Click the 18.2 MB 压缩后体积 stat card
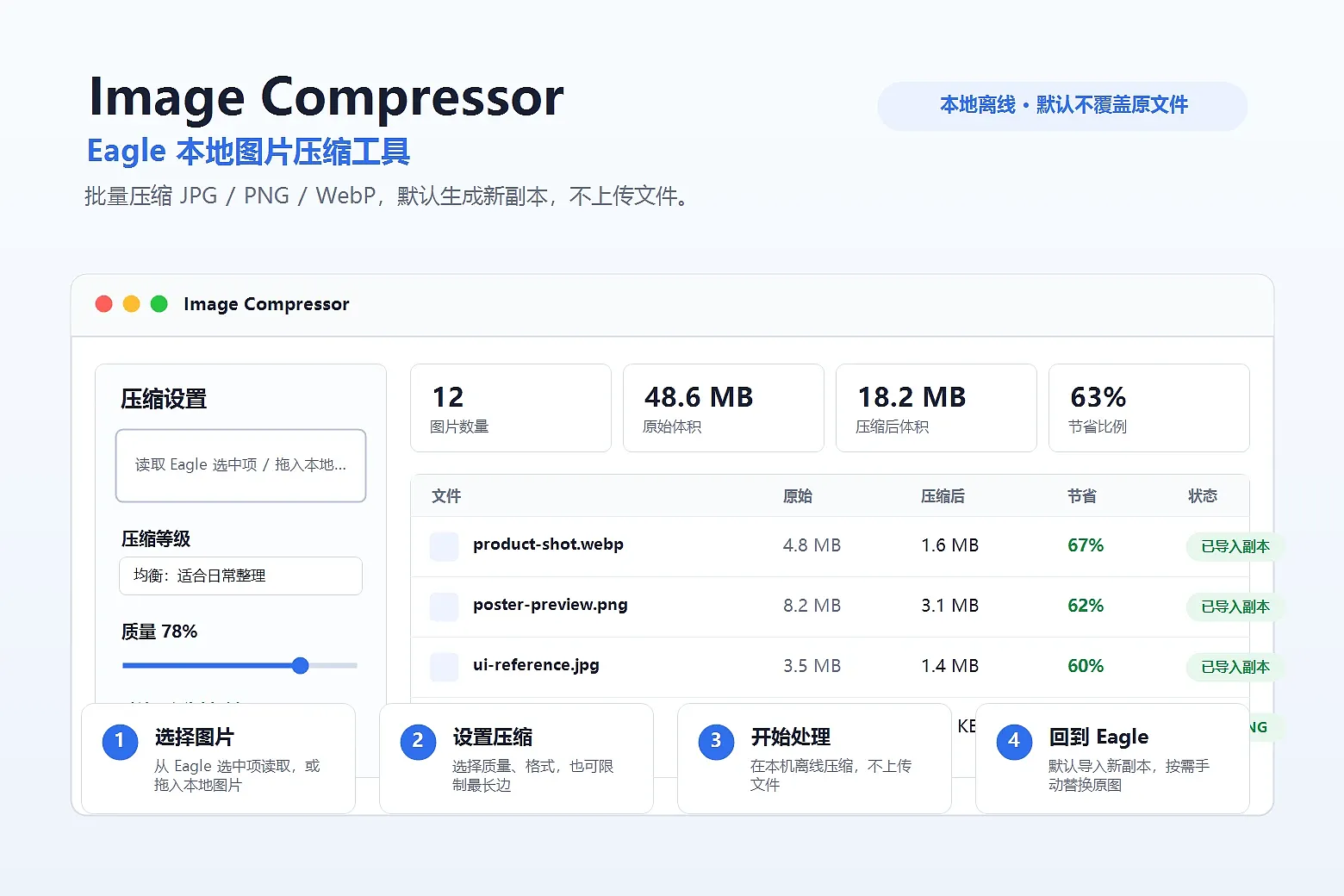 pyautogui.click(x=936, y=408)
